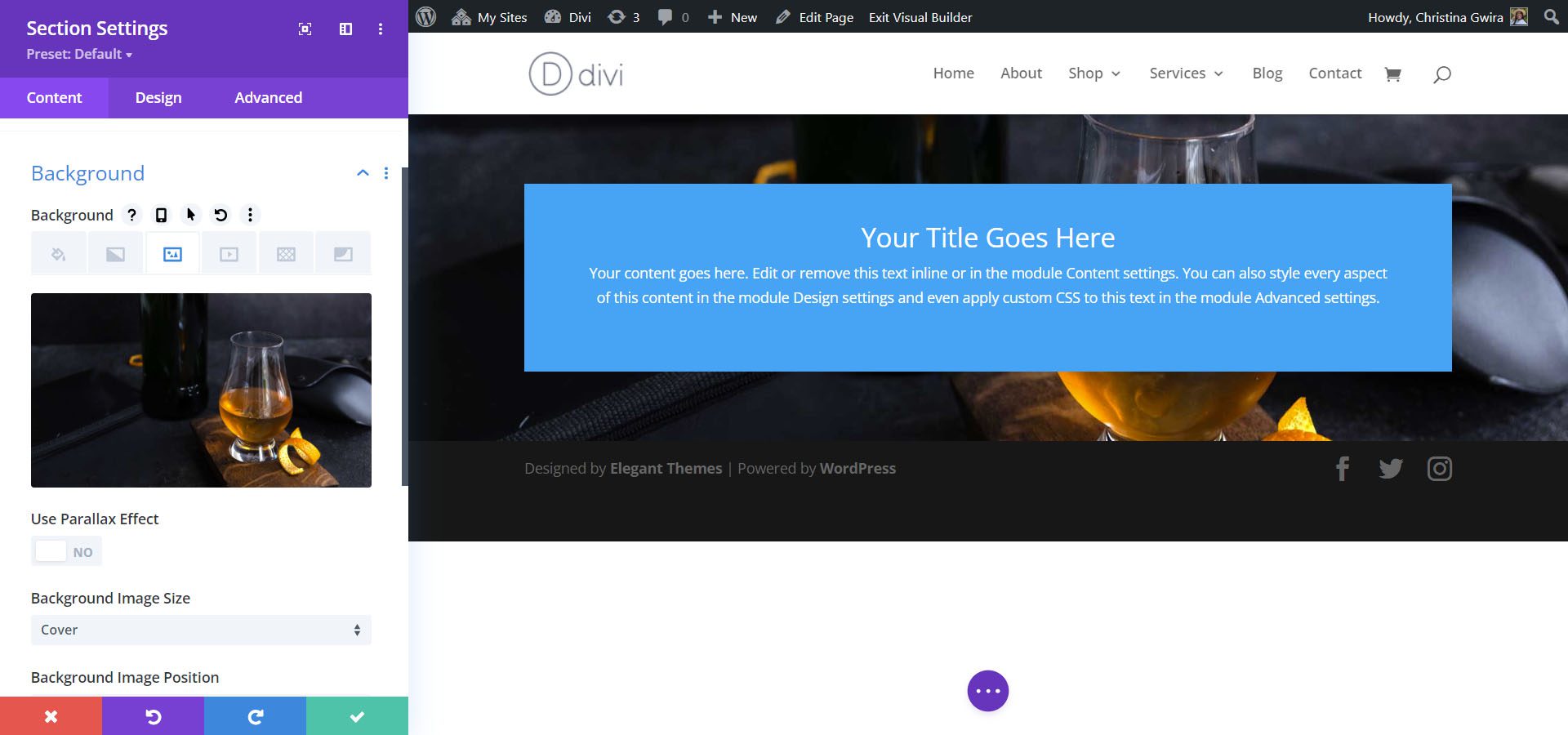Select the background video icon
The height and width of the screenshot is (735, 1568).
pos(229,253)
